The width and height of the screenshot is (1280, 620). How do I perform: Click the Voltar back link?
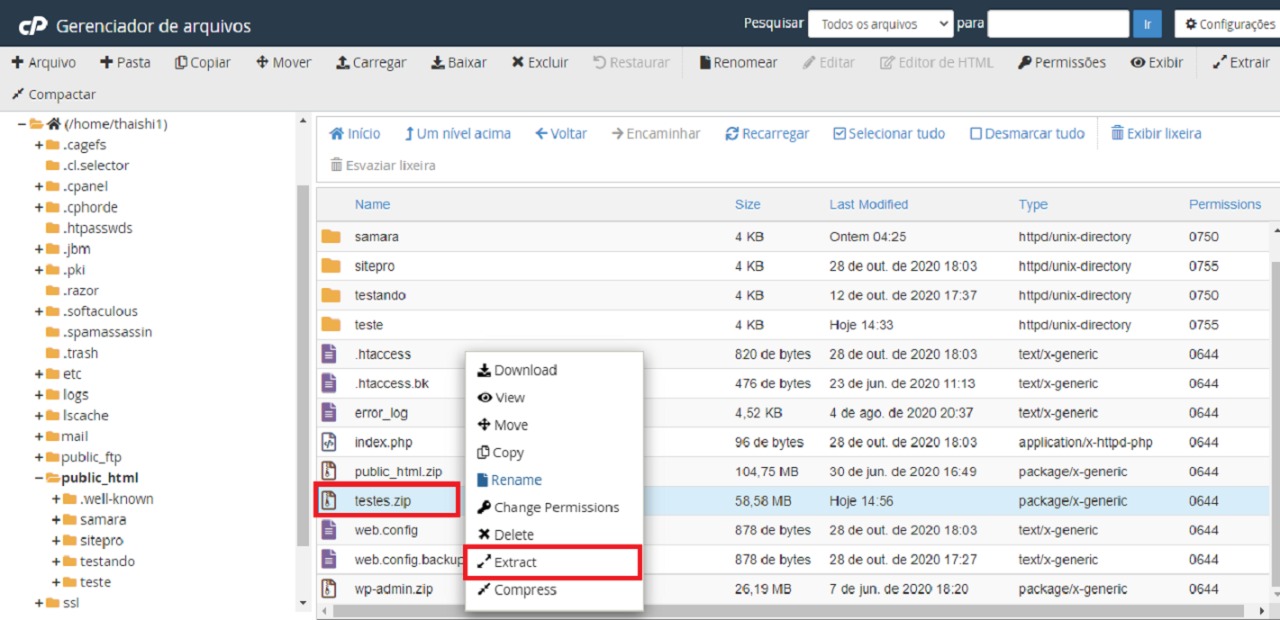tap(561, 133)
